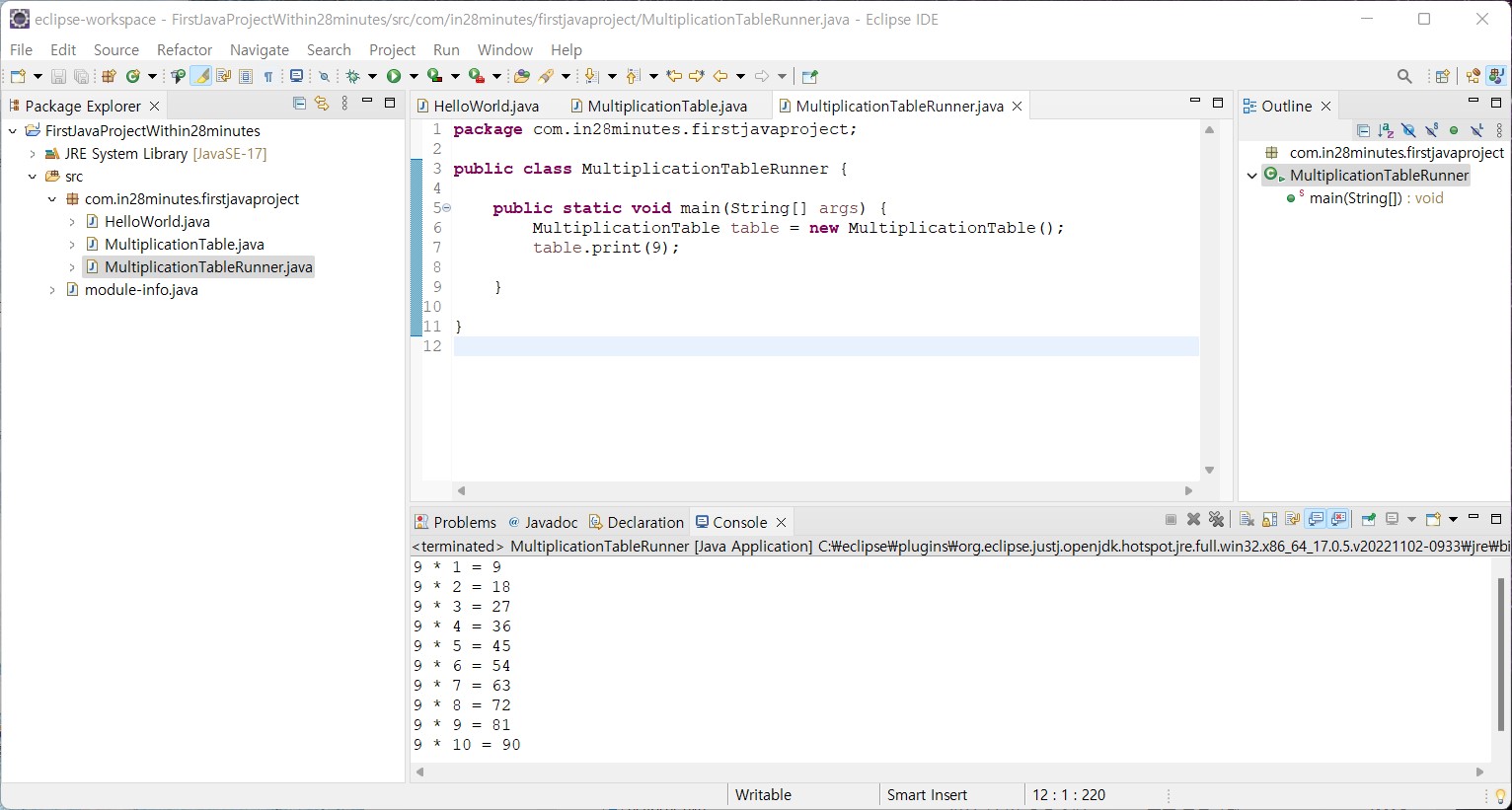Expand HelloWorld.java tree node
The image size is (1512, 810).
pos(72,222)
